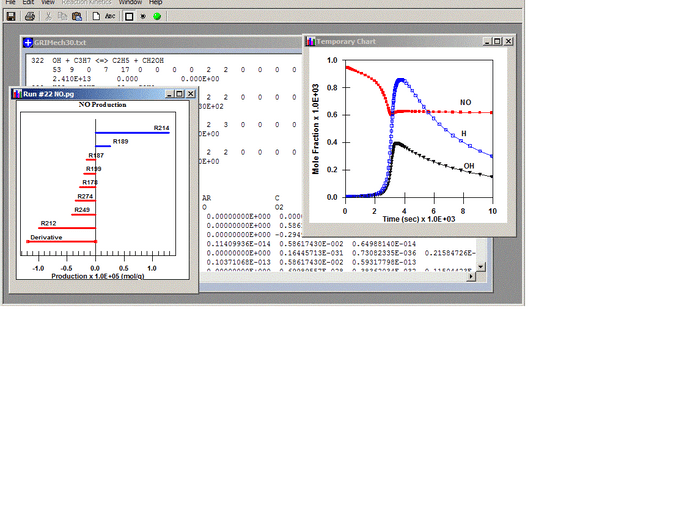
Task: Click the down scroll arrow in GRIMech30.txt window
Action: tap(481, 267)
